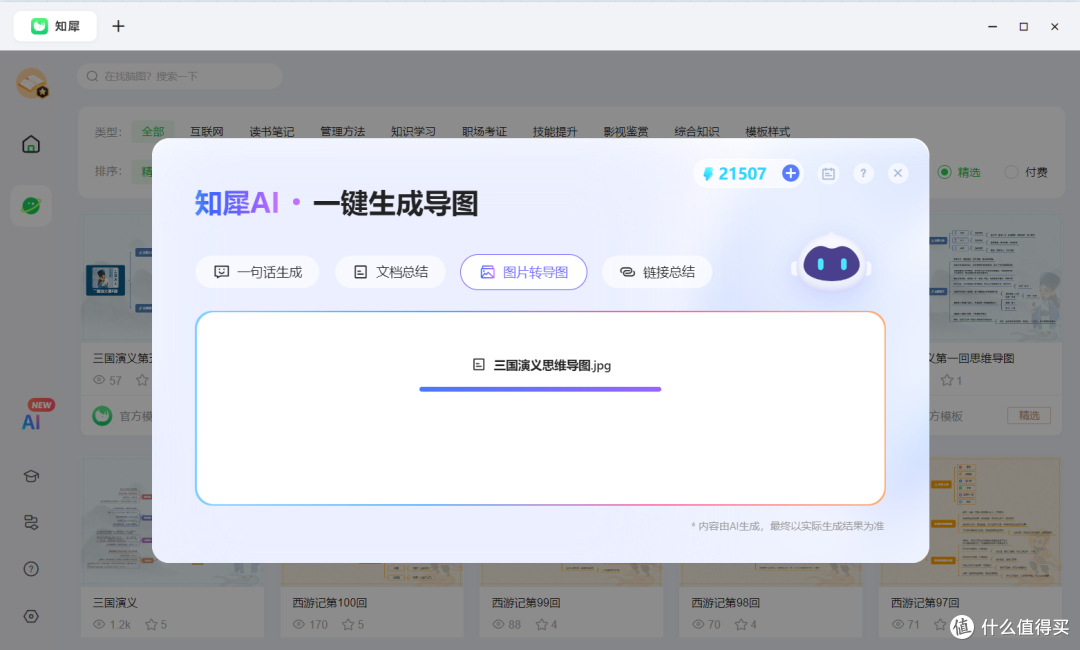Open the 第一回思维导图 thumbnail on right
Screen dimensions: 1080x650
(995, 278)
